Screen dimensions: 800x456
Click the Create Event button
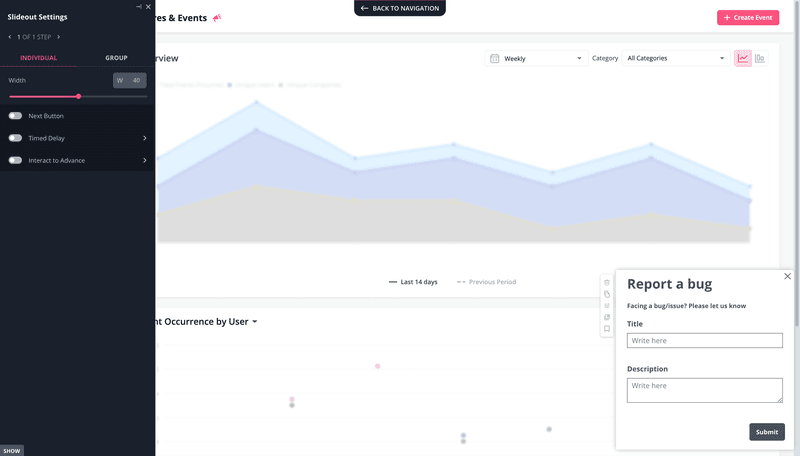[x=747, y=17]
